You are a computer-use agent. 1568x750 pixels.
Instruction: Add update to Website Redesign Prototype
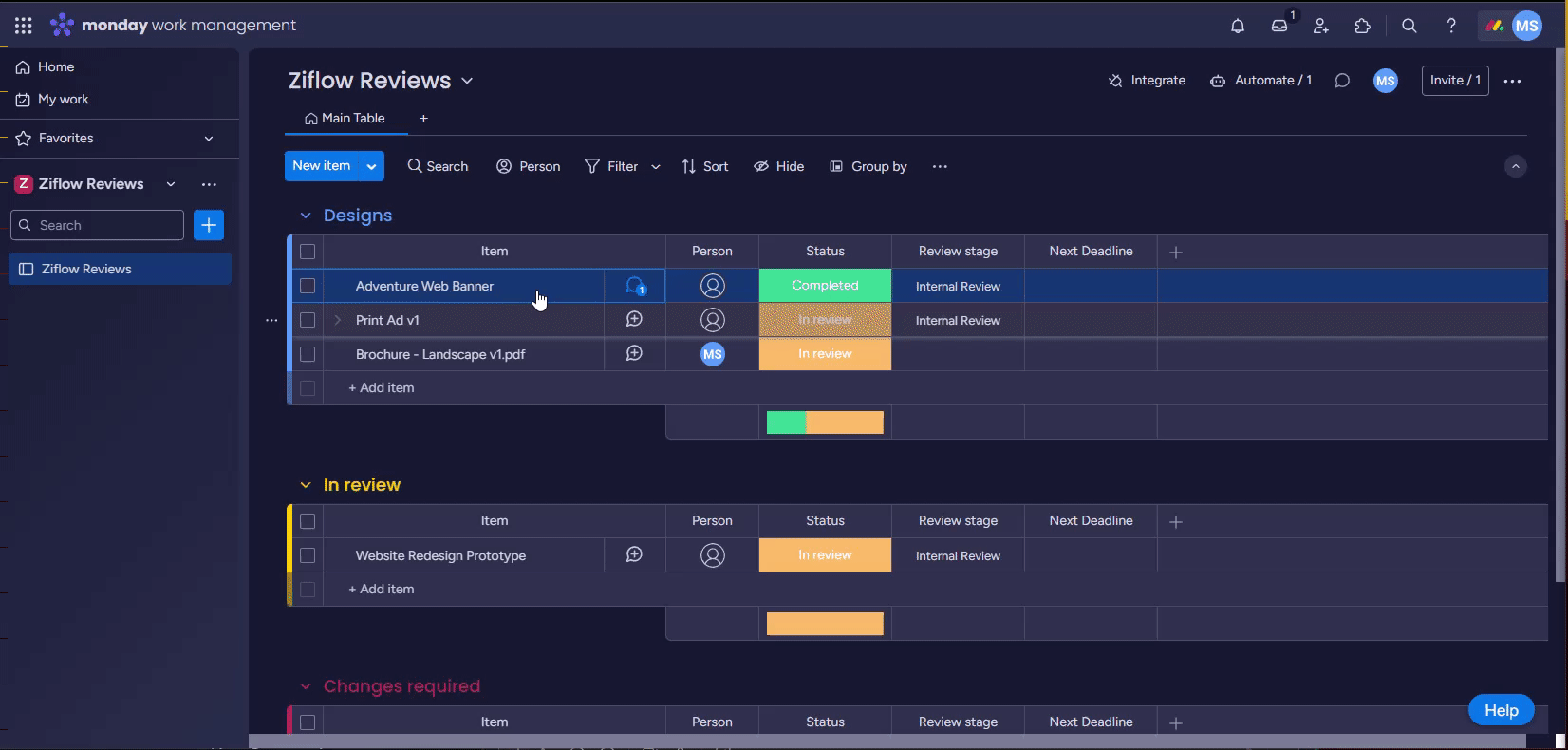click(x=634, y=555)
